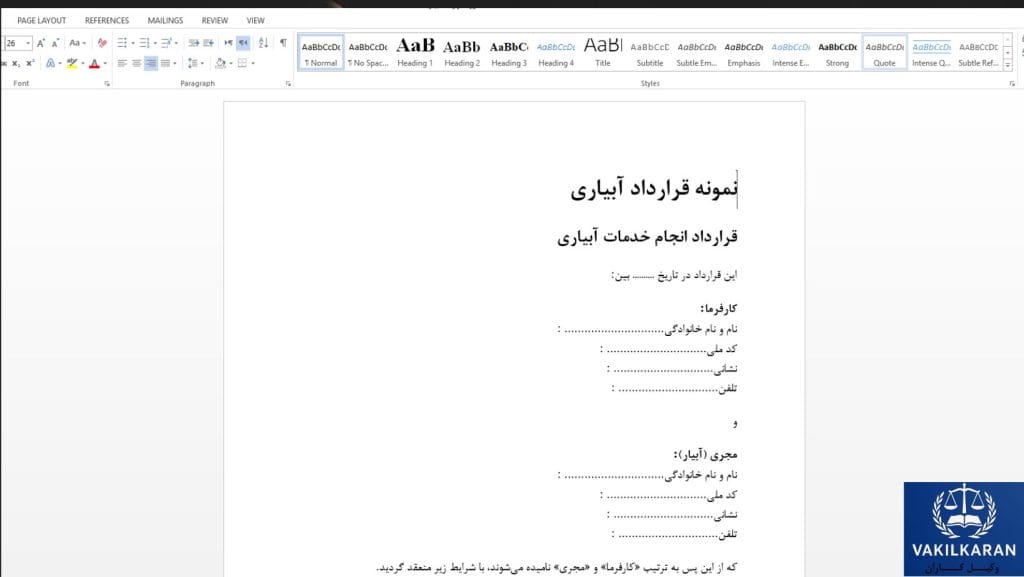Viewport: 1024px width, 577px height.
Task: Apply the Heading 1 style
Action: point(415,53)
